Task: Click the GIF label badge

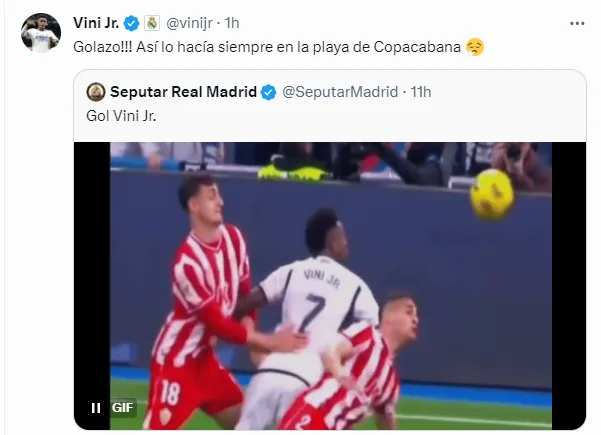Action: click(122, 407)
